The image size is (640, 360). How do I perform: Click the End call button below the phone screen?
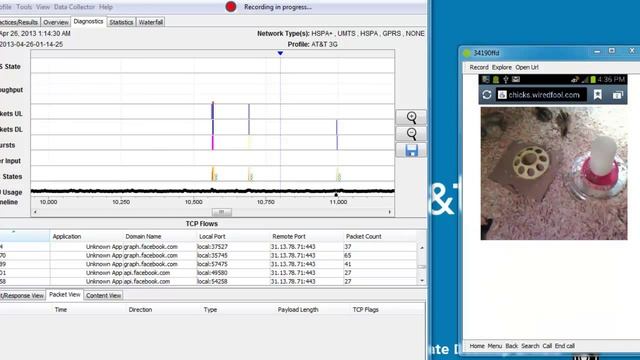point(564,346)
